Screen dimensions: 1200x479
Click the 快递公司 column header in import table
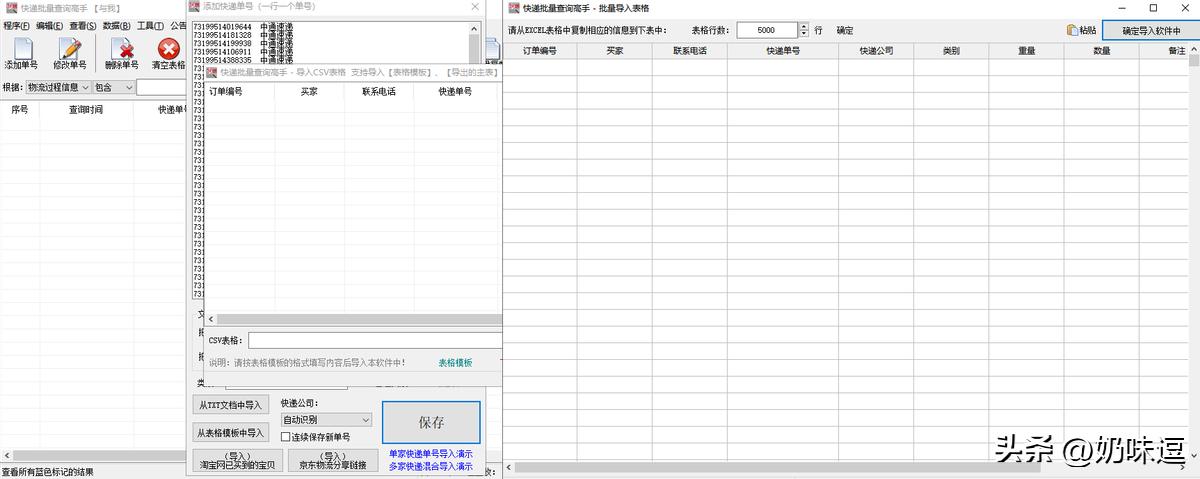coord(876,50)
